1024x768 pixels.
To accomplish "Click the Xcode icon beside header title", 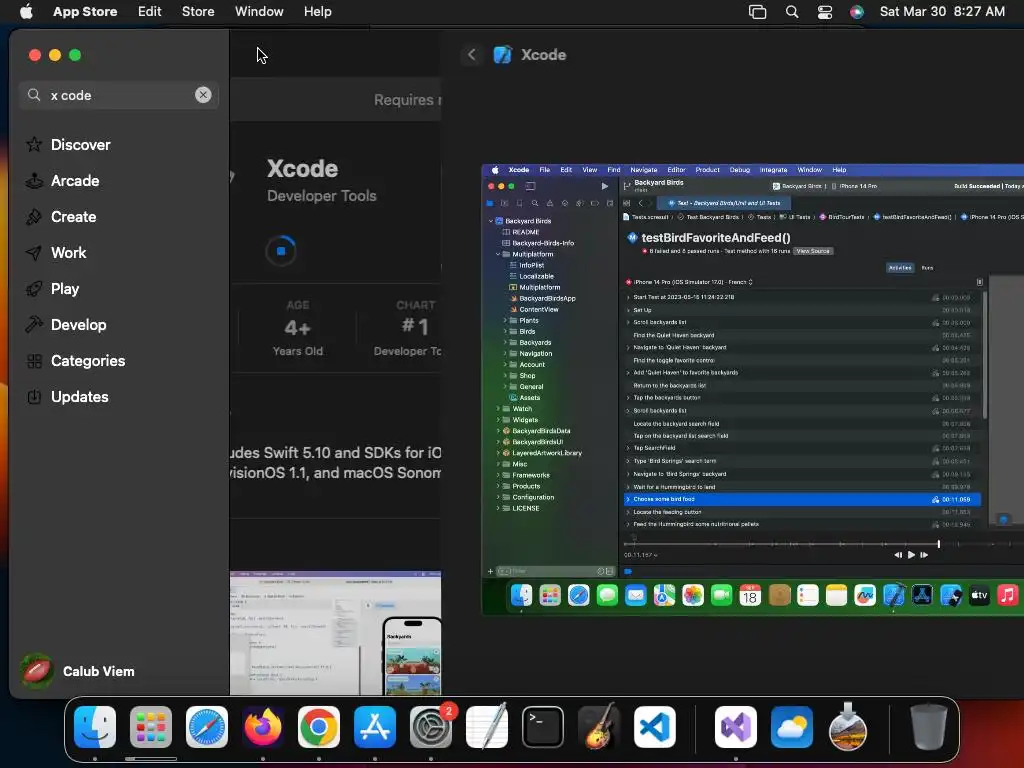I will [502, 55].
